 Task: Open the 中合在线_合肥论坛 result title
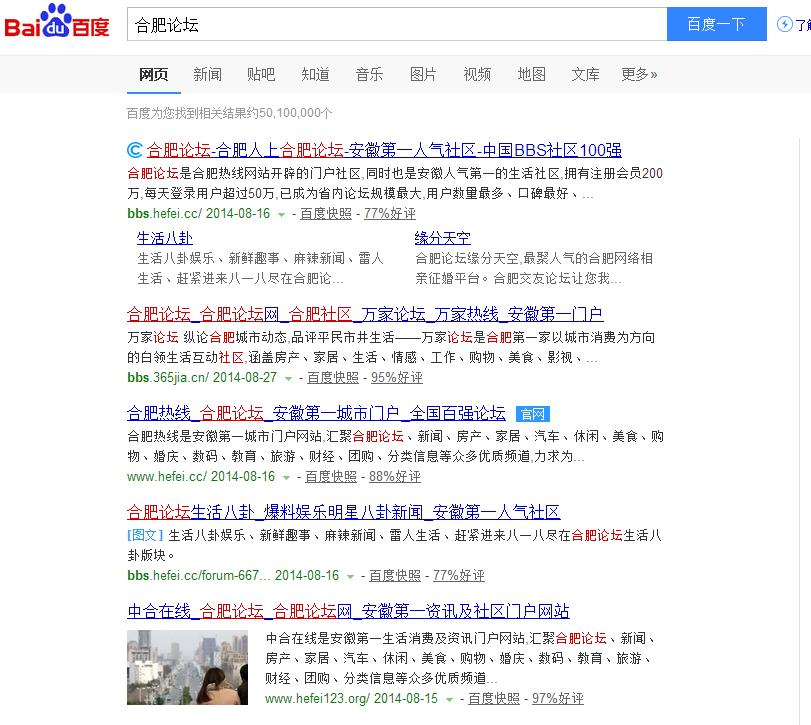(348, 611)
